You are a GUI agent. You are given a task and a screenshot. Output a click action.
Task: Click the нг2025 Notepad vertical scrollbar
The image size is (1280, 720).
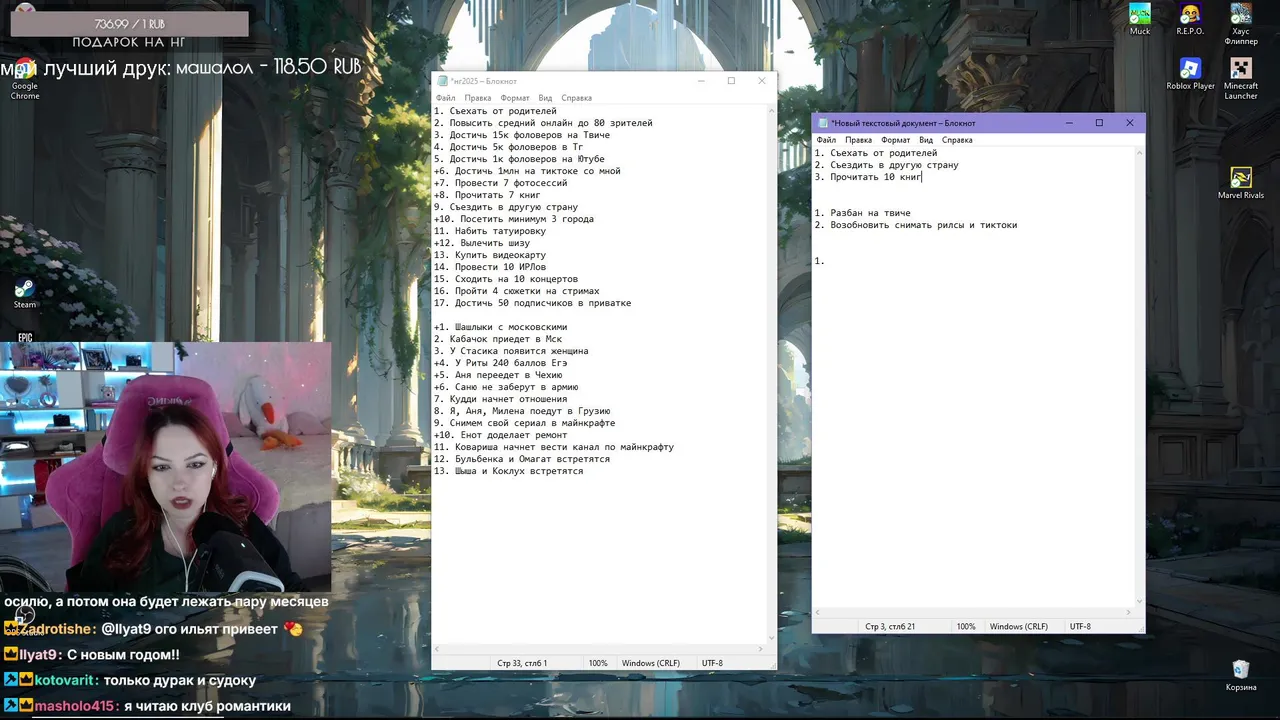(x=771, y=372)
